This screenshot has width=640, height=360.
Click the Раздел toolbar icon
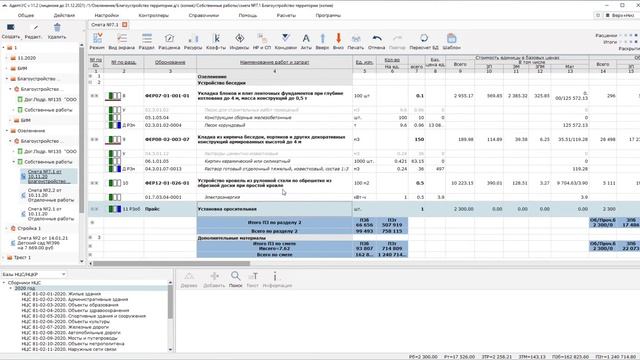pyautogui.click(x=147, y=38)
